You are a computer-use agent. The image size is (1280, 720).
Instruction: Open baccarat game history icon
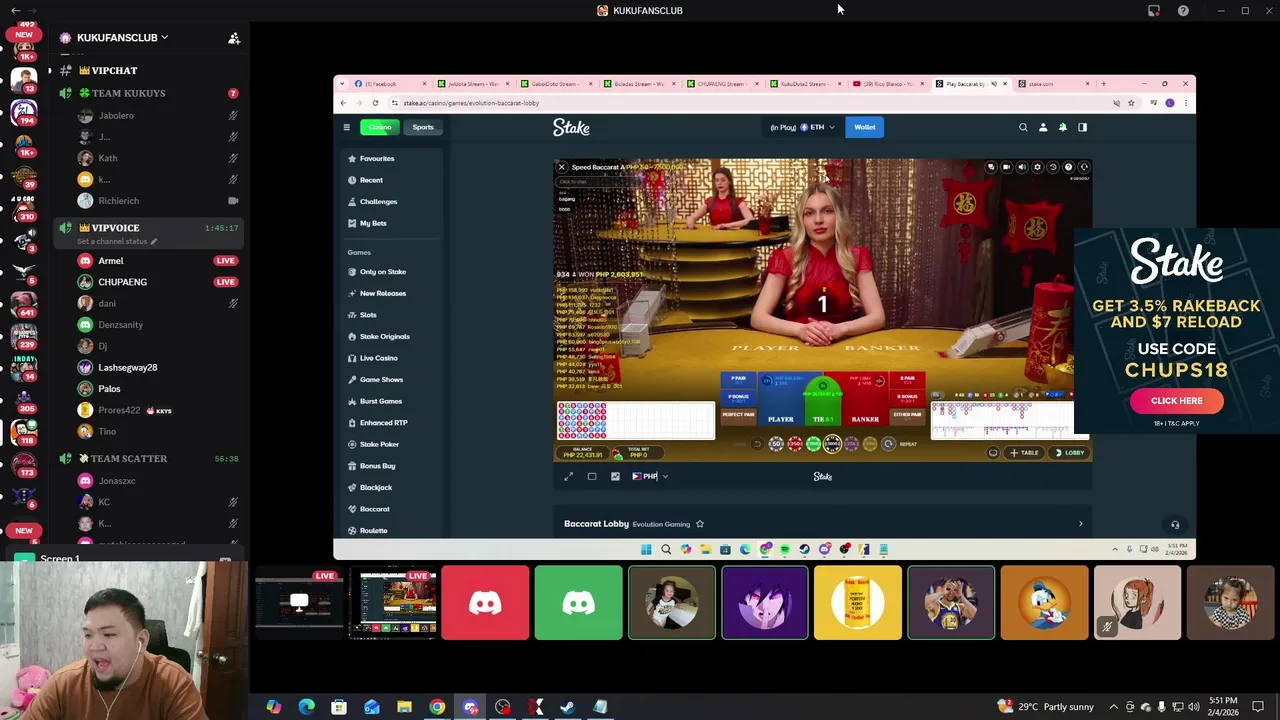pyautogui.click(x=1053, y=167)
